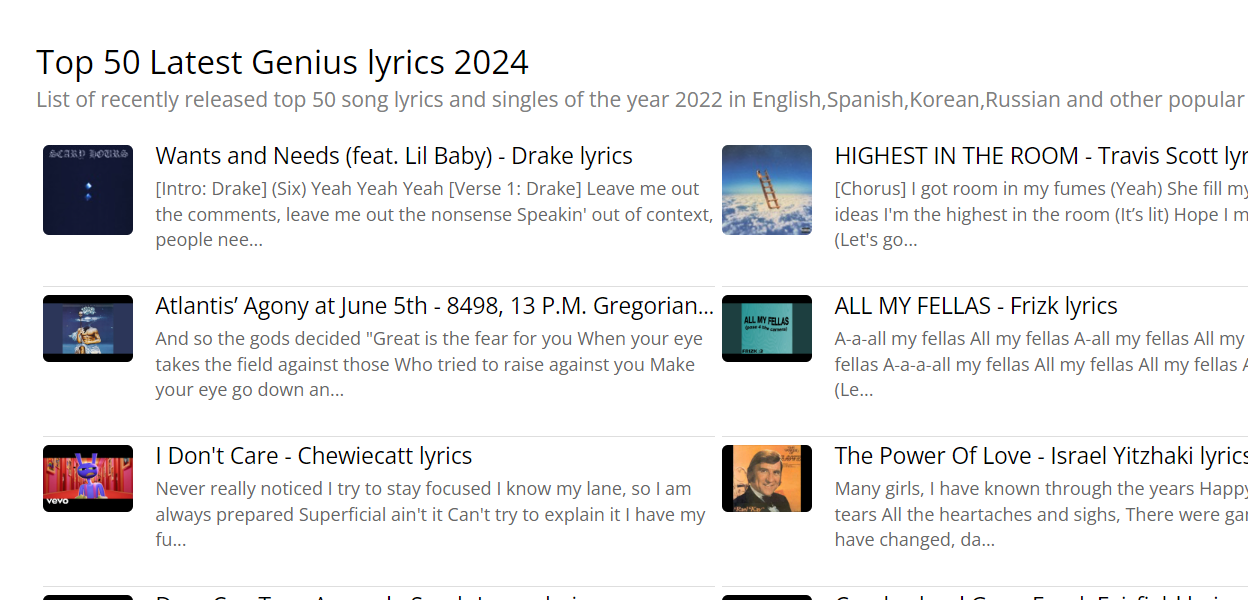1248x600 pixels.
Task: Click the subtitle 'List of recently released top 50 song lyrics'
Action: coord(640,100)
